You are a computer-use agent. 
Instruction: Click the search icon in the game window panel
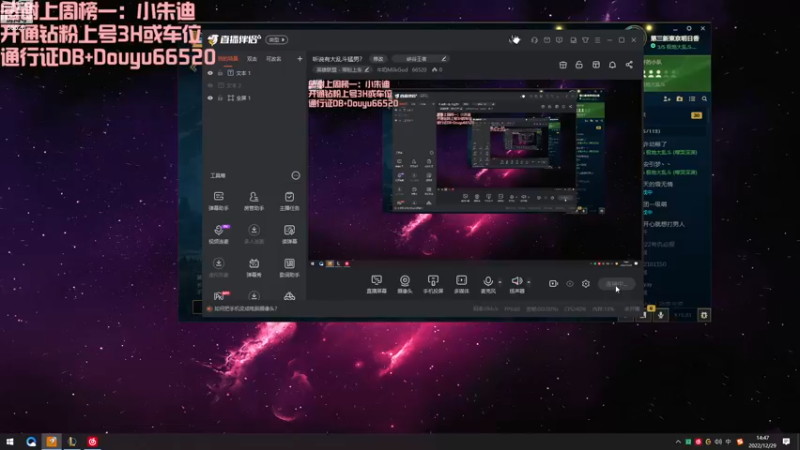pos(704,98)
